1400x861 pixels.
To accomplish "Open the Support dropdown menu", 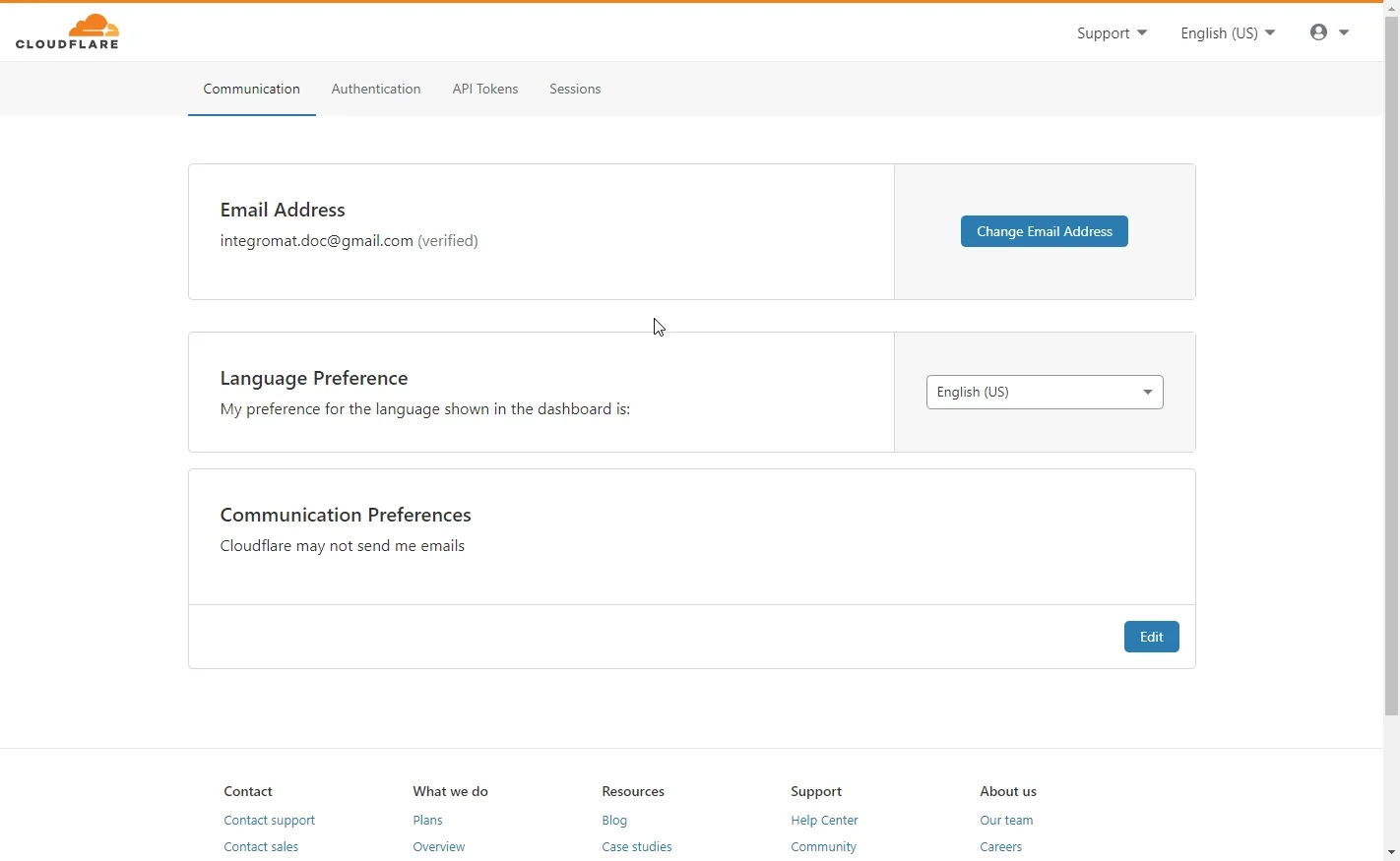I will pos(1112,33).
